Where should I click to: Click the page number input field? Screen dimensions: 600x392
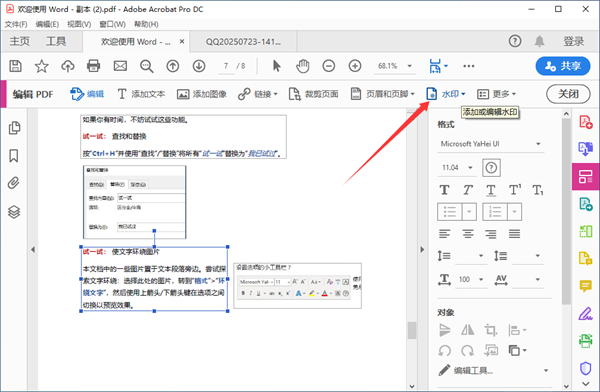tap(226, 66)
